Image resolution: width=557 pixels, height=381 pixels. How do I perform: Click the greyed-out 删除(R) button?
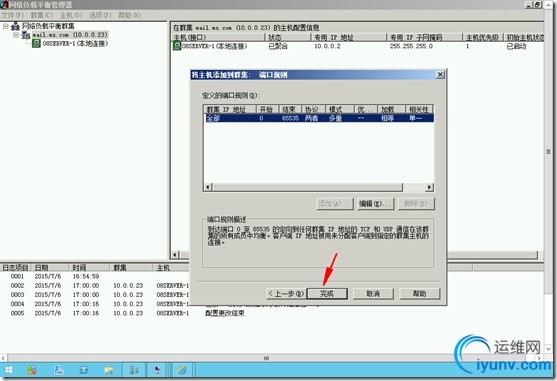pos(416,203)
